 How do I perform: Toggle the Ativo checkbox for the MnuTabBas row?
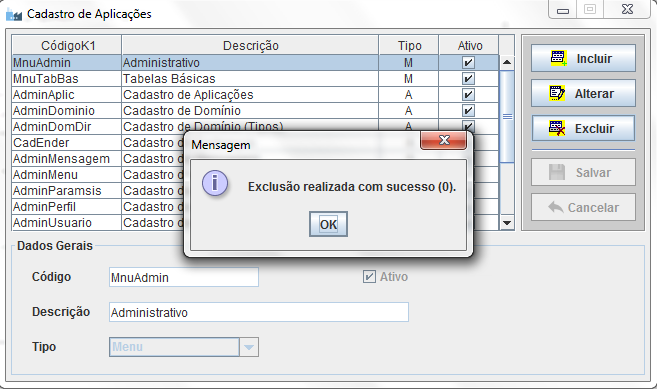pos(468,79)
